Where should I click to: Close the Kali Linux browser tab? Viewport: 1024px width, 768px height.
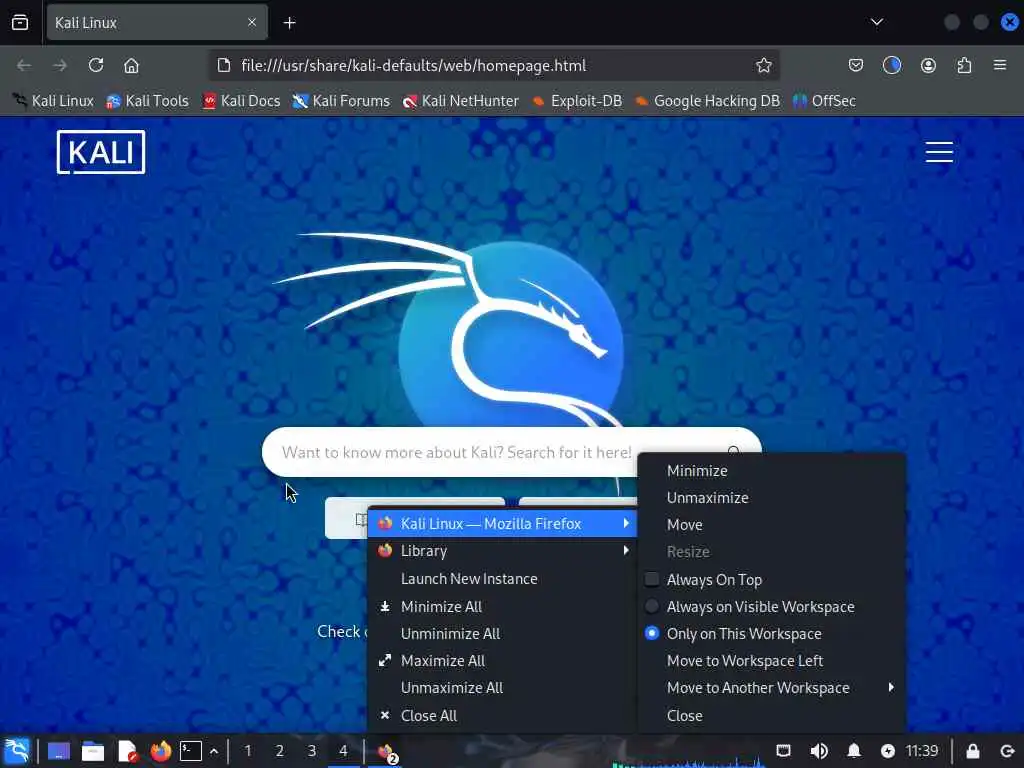point(252,23)
